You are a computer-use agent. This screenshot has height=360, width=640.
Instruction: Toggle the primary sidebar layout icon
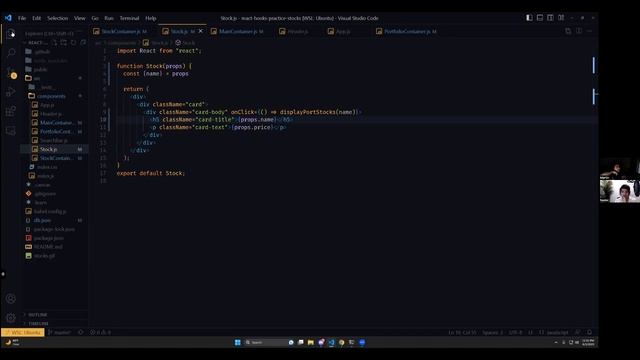tap(529, 18)
